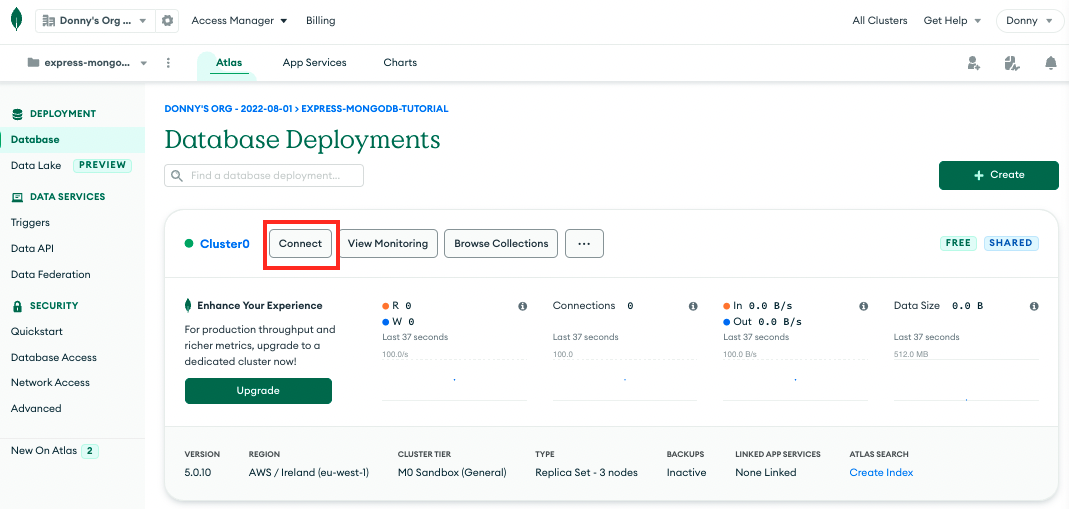The width and height of the screenshot is (1069, 509).
Task: Click the View Monitoring button
Action: point(388,243)
